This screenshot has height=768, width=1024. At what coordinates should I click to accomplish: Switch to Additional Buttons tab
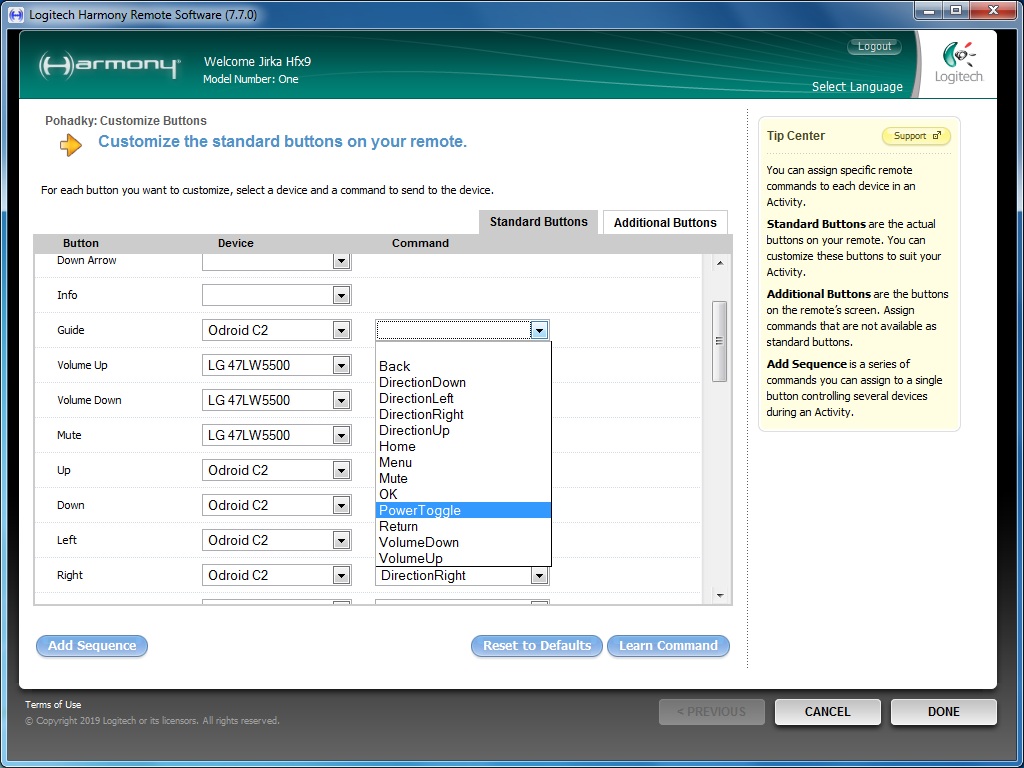click(665, 222)
